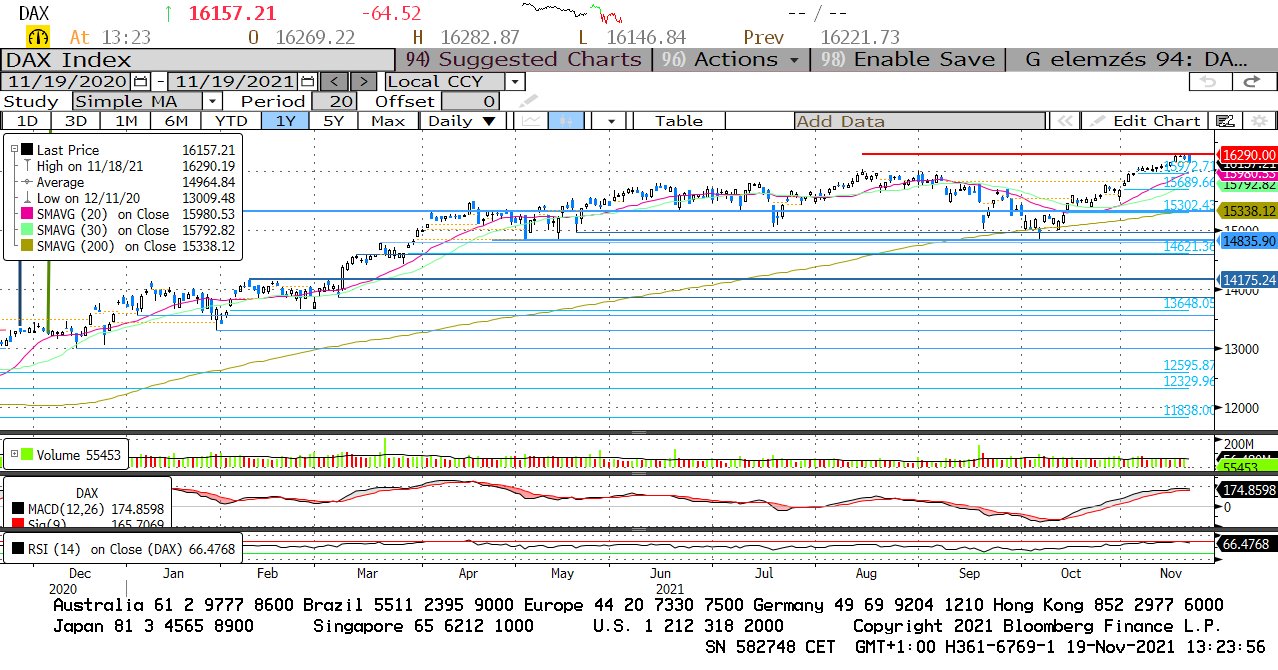Click the Average marker icon in legend

[27, 182]
